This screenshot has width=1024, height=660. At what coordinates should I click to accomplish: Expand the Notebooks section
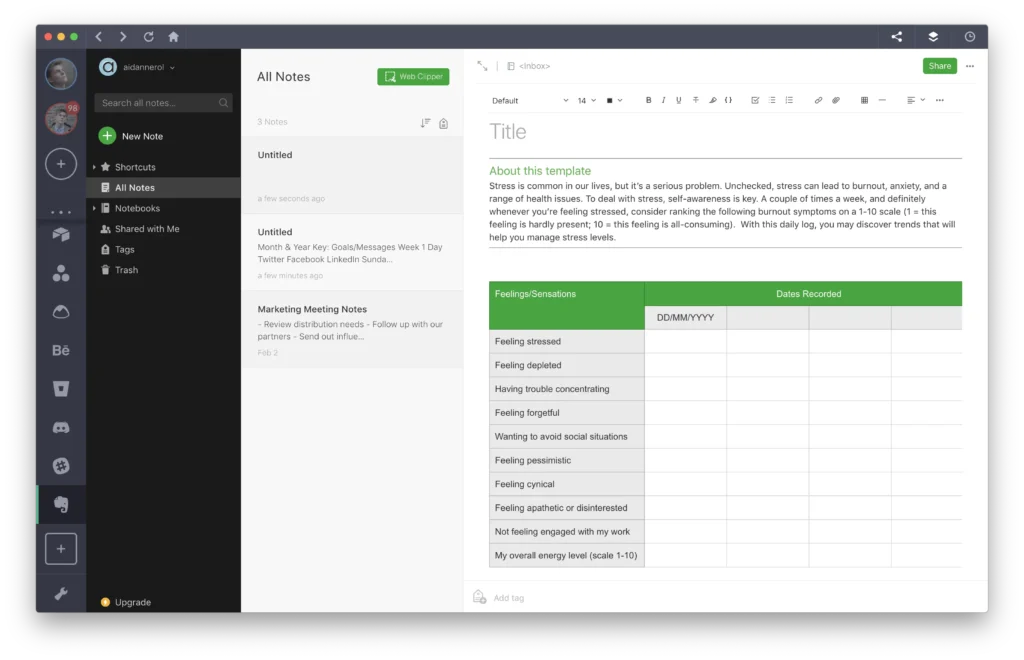click(x=94, y=208)
